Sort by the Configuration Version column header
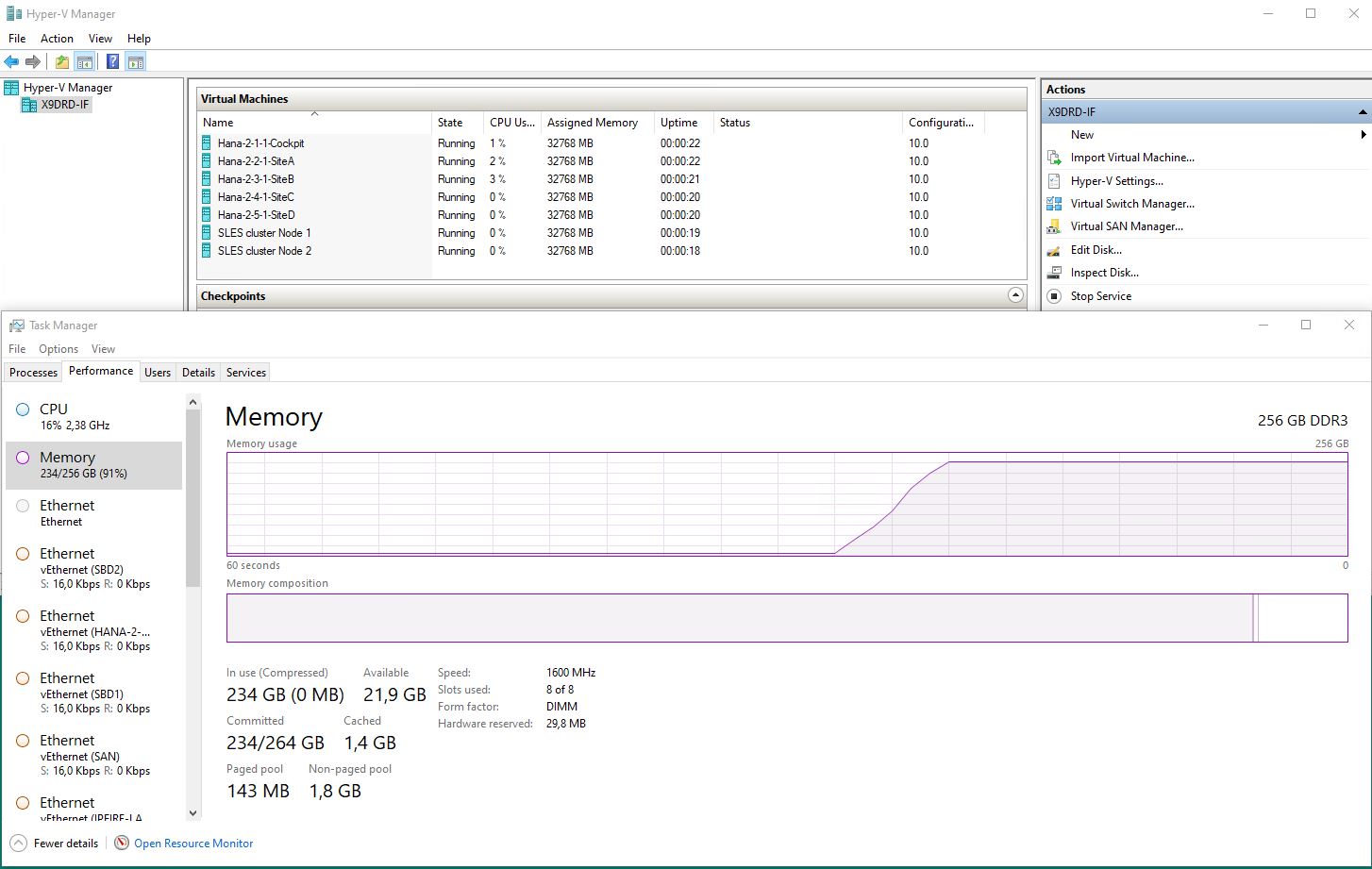Screen dimensions: 1372x869 tap(943, 123)
